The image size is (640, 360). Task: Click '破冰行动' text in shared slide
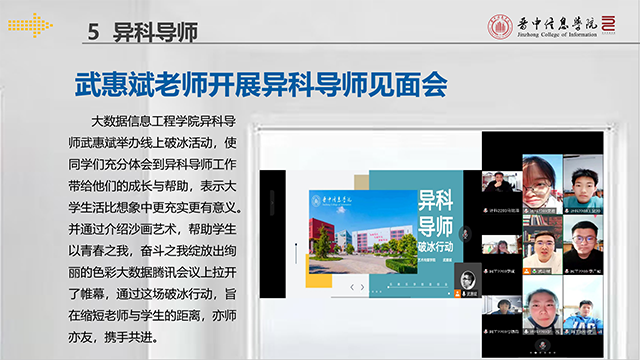click(x=435, y=247)
